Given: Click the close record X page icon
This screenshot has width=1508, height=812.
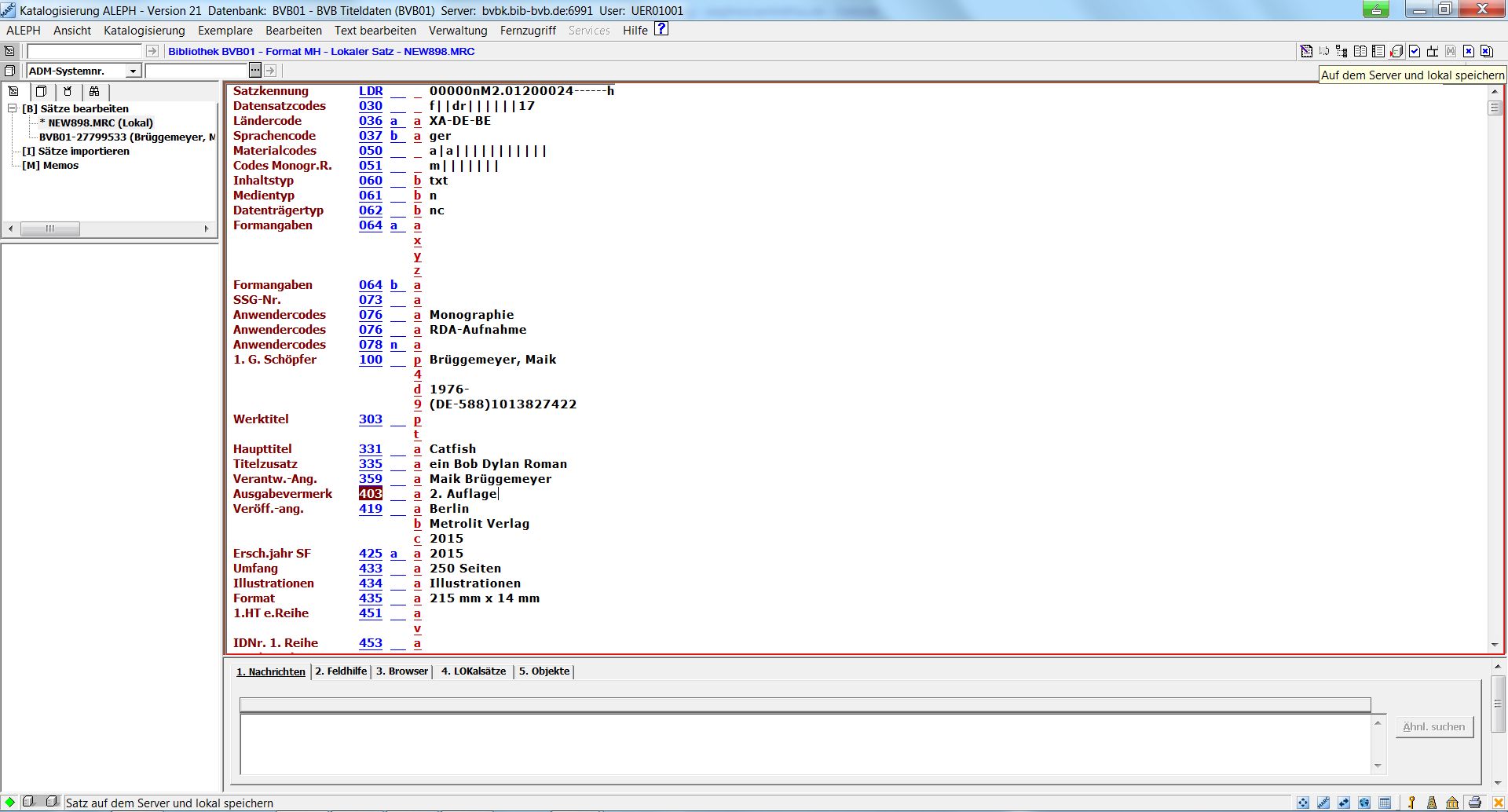Looking at the screenshot, I should 1469,52.
